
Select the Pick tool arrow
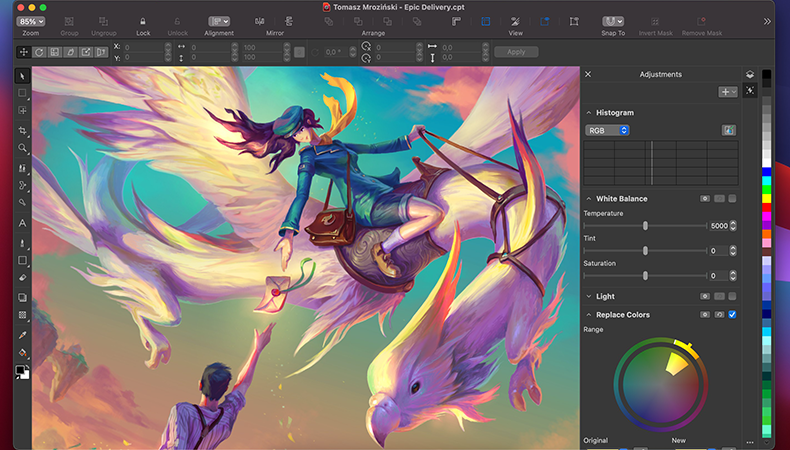(22, 76)
